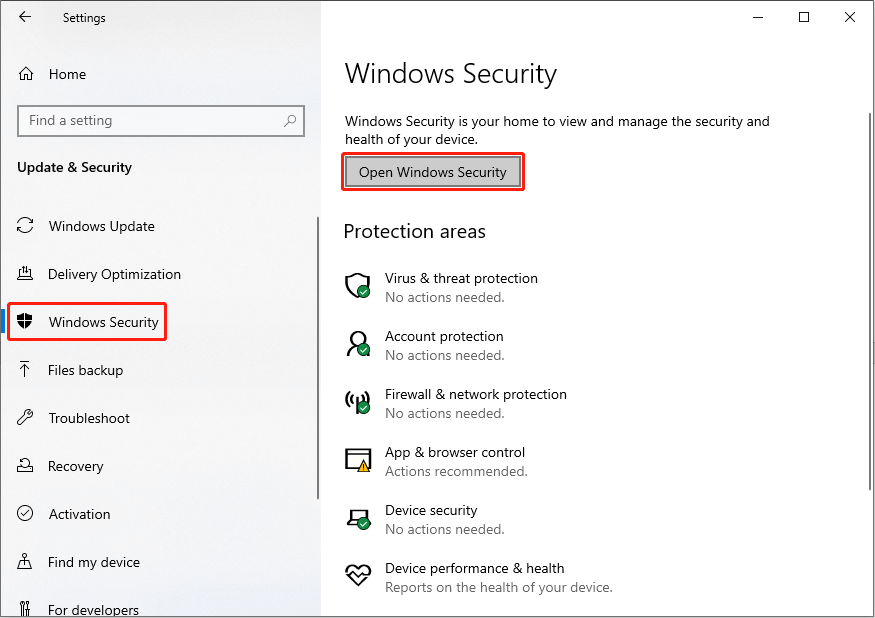
Task: Click the Home icon at the top
Action: point(24,73)
